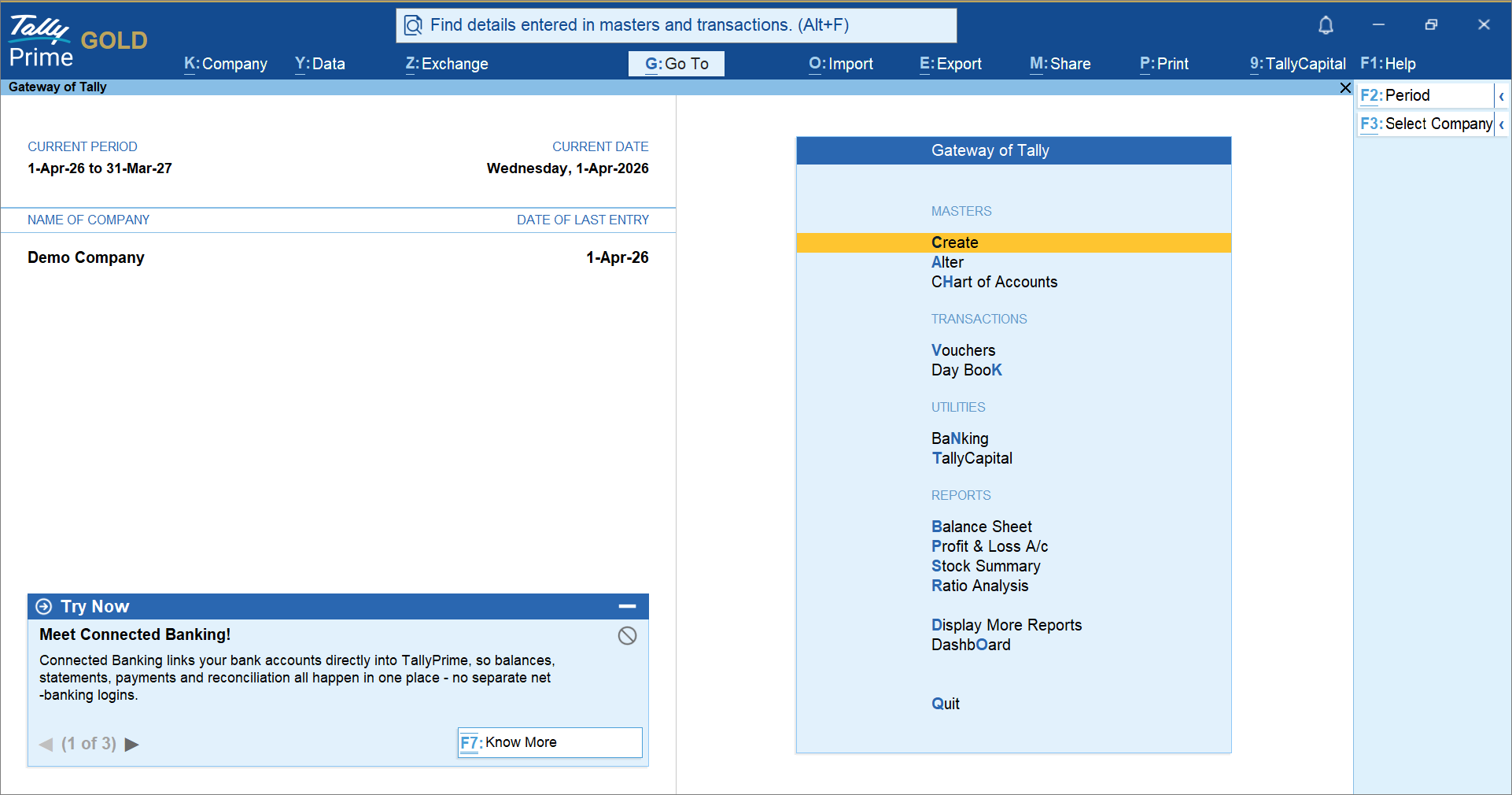Open the Y: Data menu
This screenshot has width=1512, height=795.
[320, 64]
